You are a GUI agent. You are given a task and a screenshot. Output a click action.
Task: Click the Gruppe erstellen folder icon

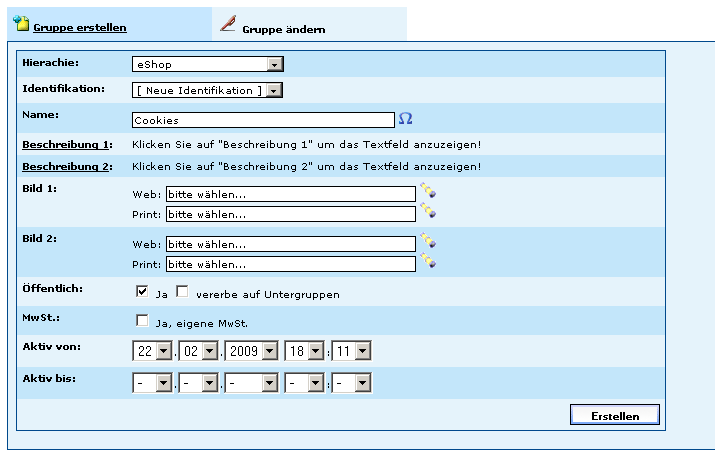click(21, 23)
